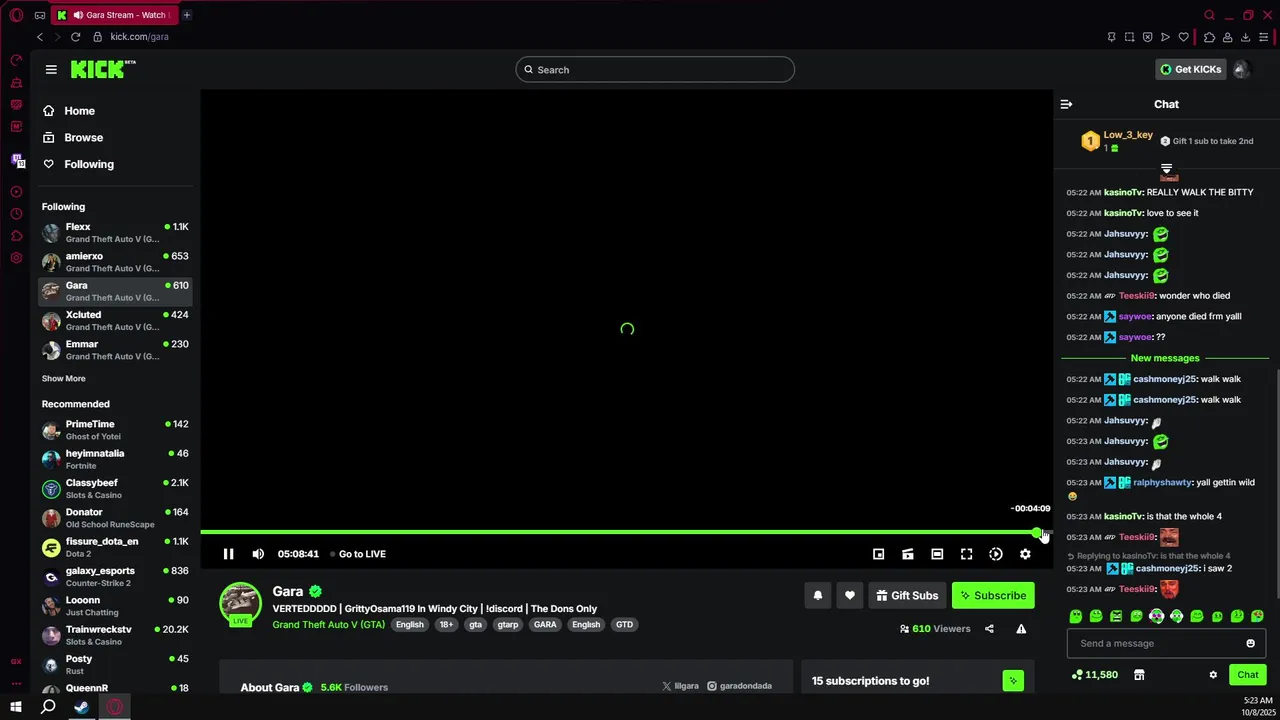Viewport: 1280px width, 720px height.
Task: Open Following in the sidebar
Action: coord(88,164)
